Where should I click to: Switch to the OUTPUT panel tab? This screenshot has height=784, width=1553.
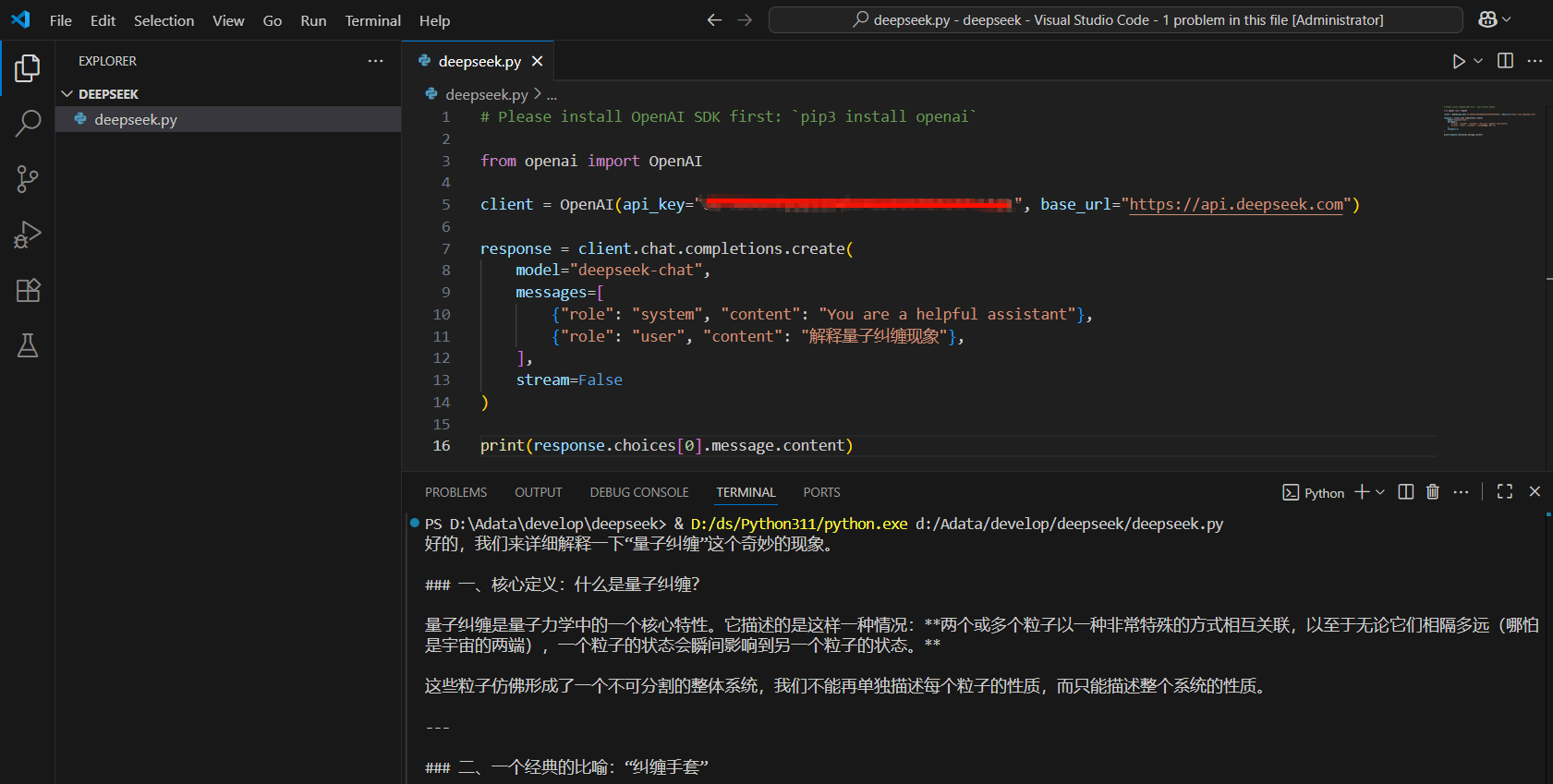click(x=539, y=492)
